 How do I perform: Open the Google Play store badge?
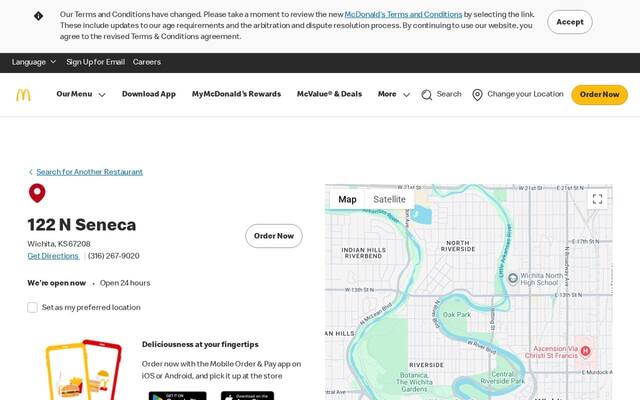178,396
